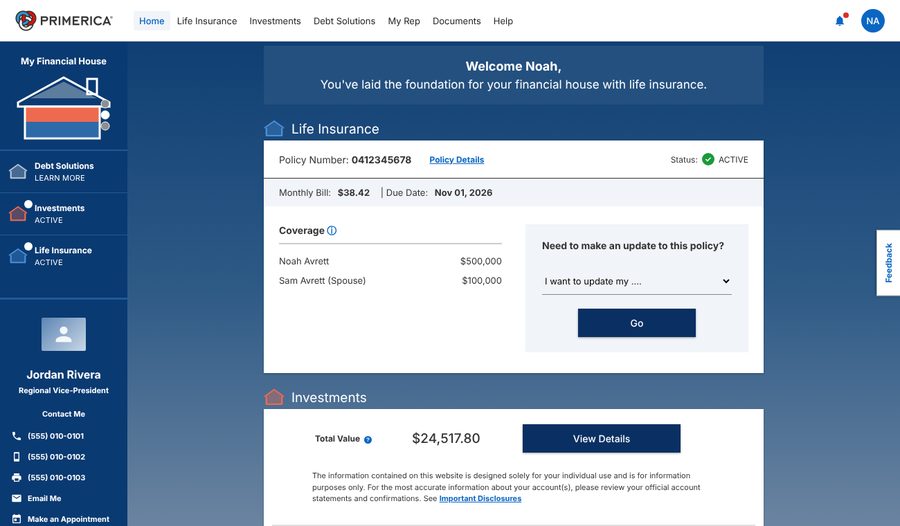Open the Feedback side tab

(888, 262)
